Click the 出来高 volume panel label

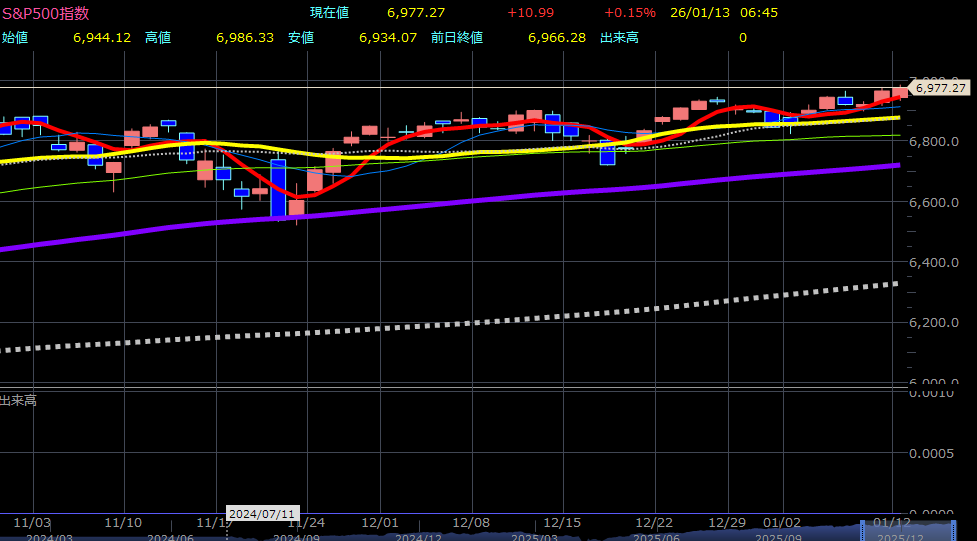point(18,400)
